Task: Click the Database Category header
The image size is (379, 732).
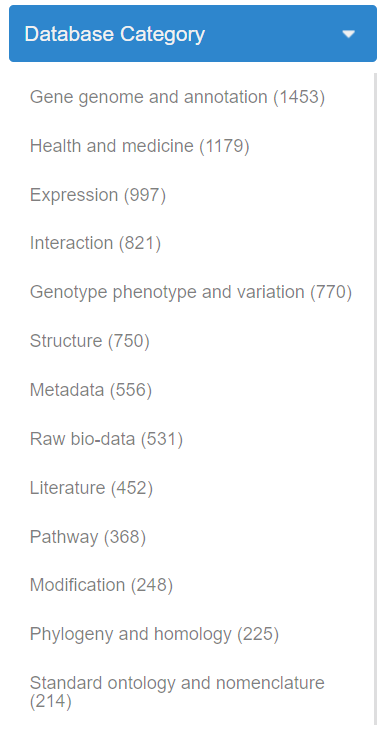Action: 193,34
